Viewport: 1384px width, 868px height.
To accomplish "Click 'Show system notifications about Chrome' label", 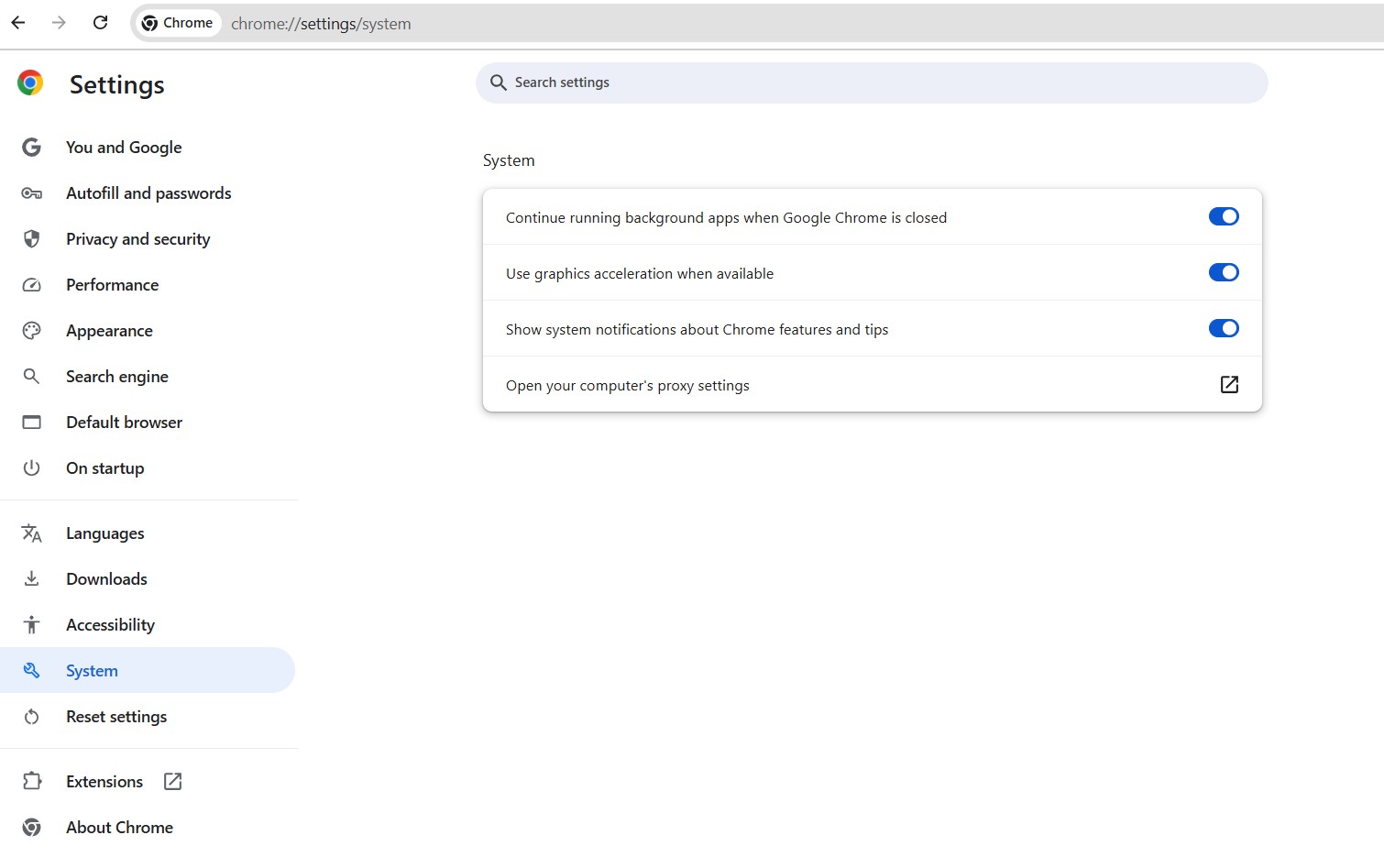I will 697,330.
